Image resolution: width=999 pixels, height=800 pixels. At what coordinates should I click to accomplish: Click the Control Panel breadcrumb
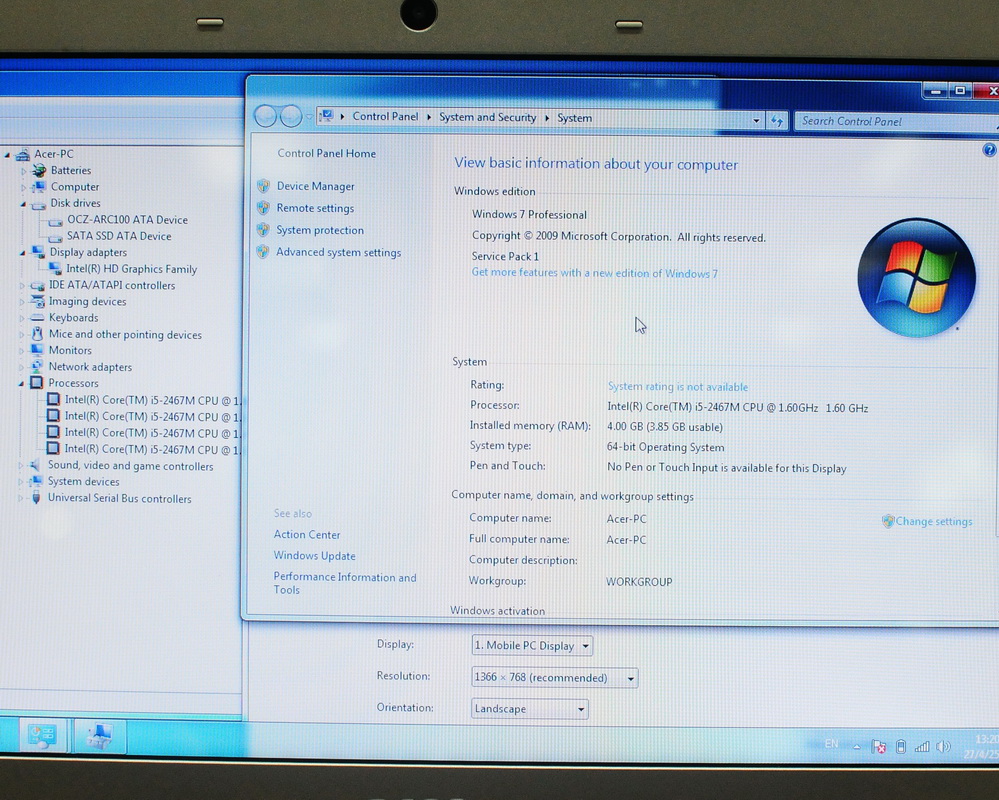(x=385, y=117)
